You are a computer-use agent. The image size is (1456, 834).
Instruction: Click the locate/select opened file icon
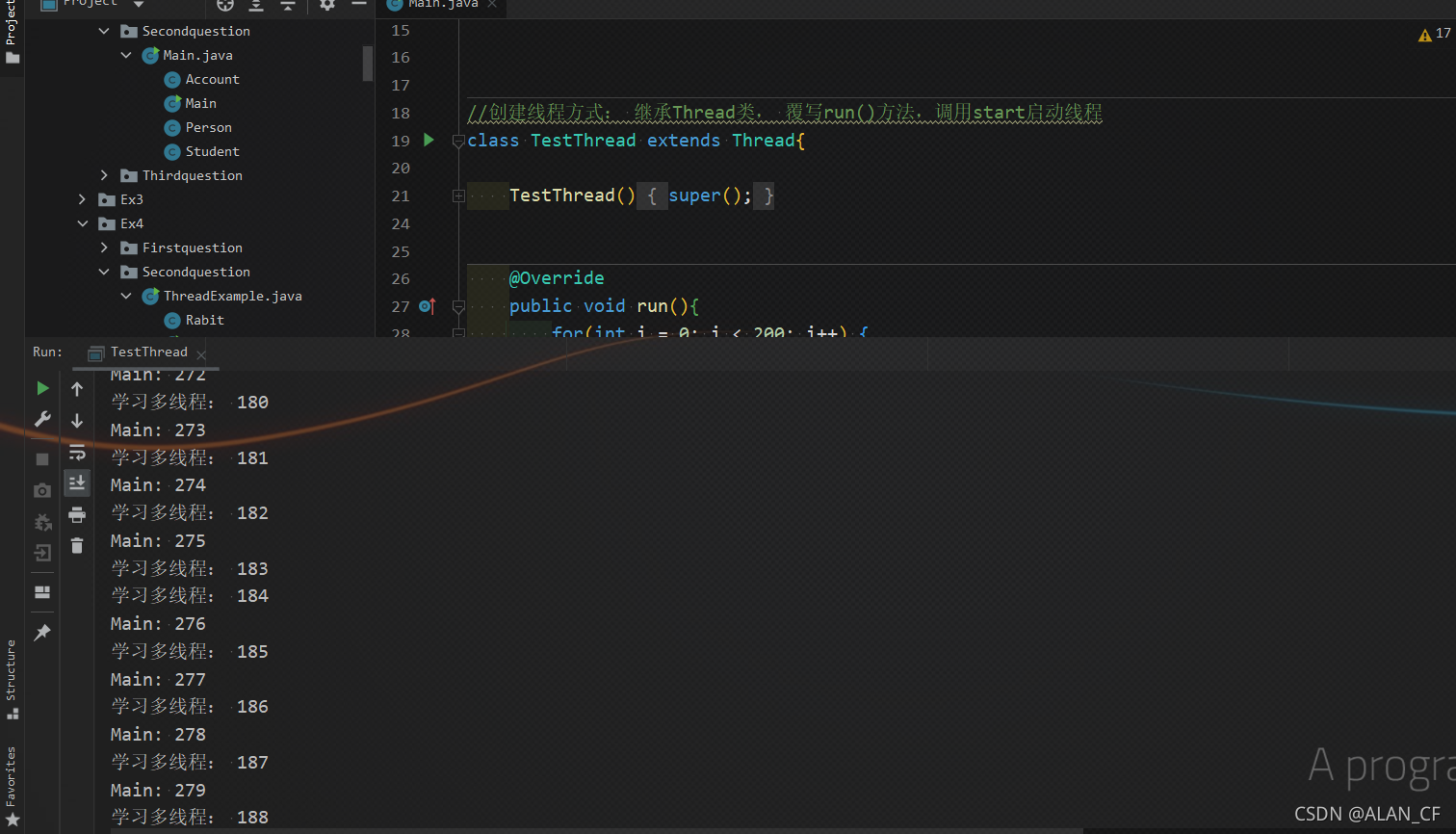tap(225, 5)
